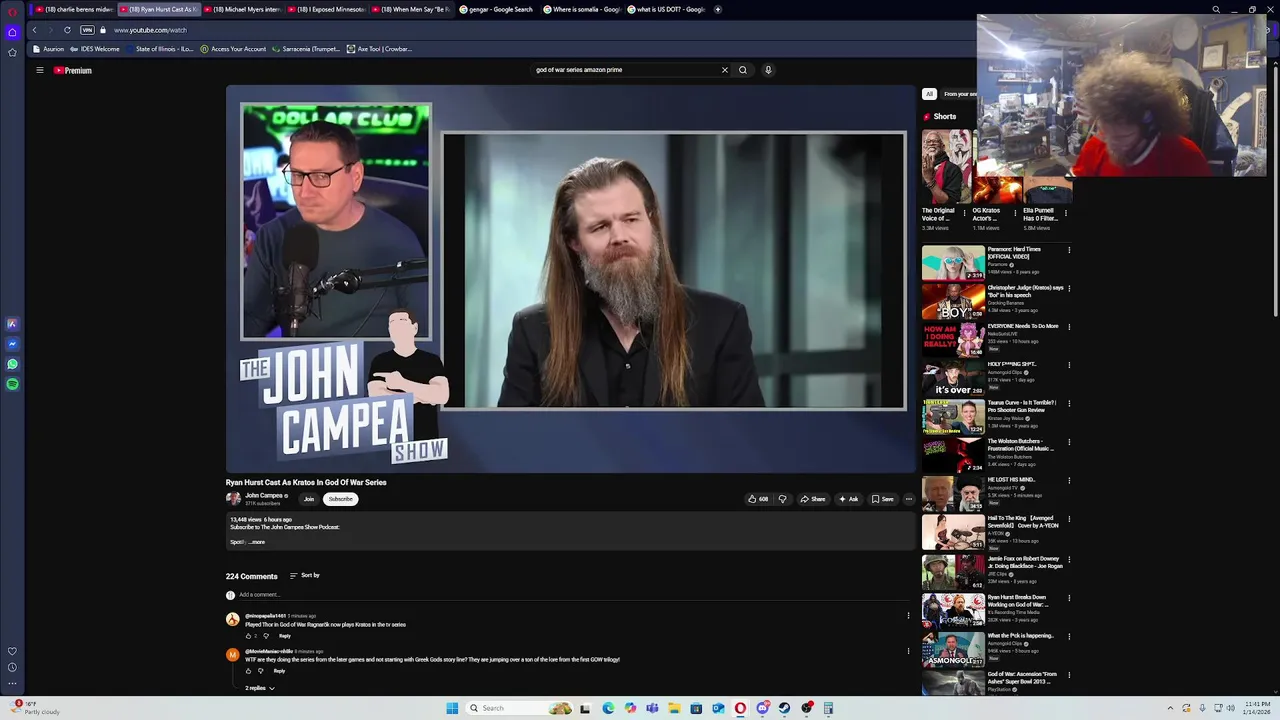The height and width of the screenshot is (720, 1280).
Task: Open more actions menu for the video
Action: pyautogui.click(x=908, y=499)
